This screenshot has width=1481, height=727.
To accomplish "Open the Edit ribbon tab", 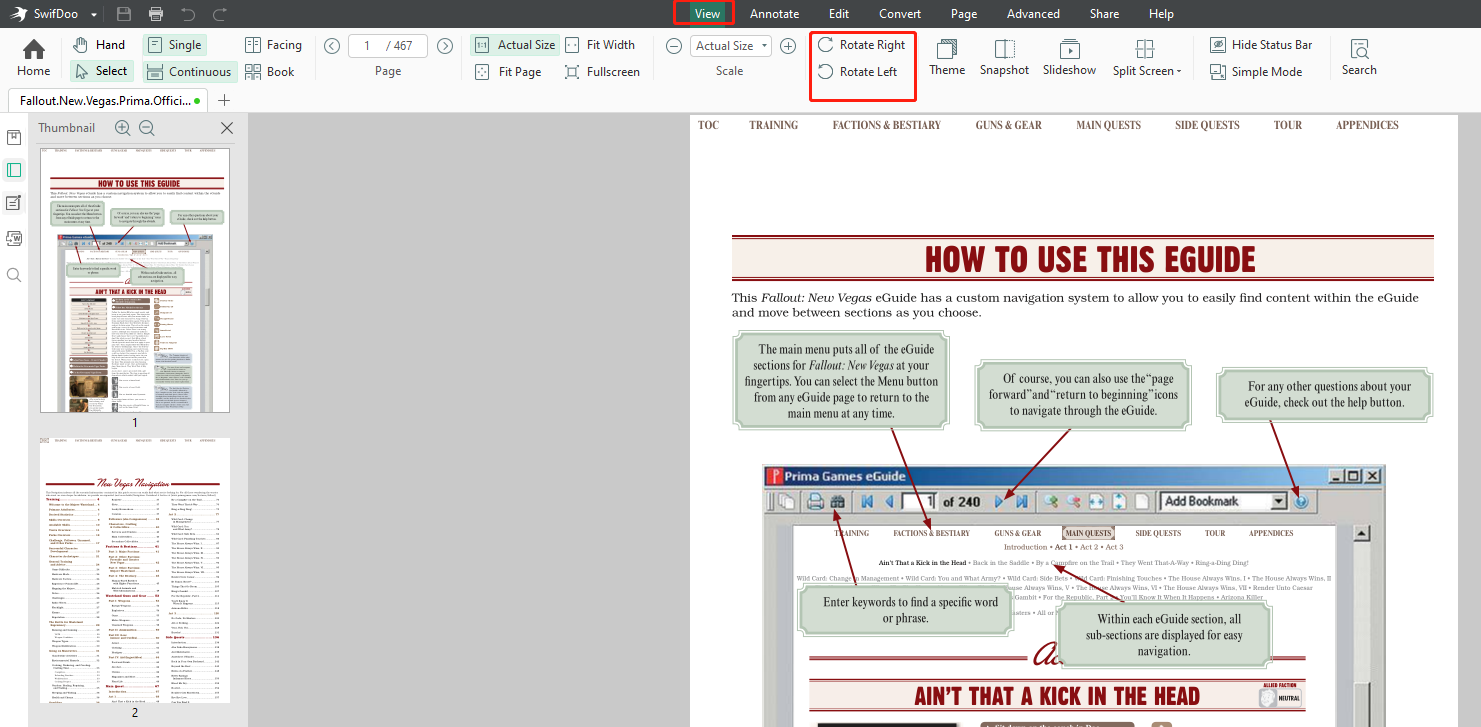I will (x=839, y=14).
